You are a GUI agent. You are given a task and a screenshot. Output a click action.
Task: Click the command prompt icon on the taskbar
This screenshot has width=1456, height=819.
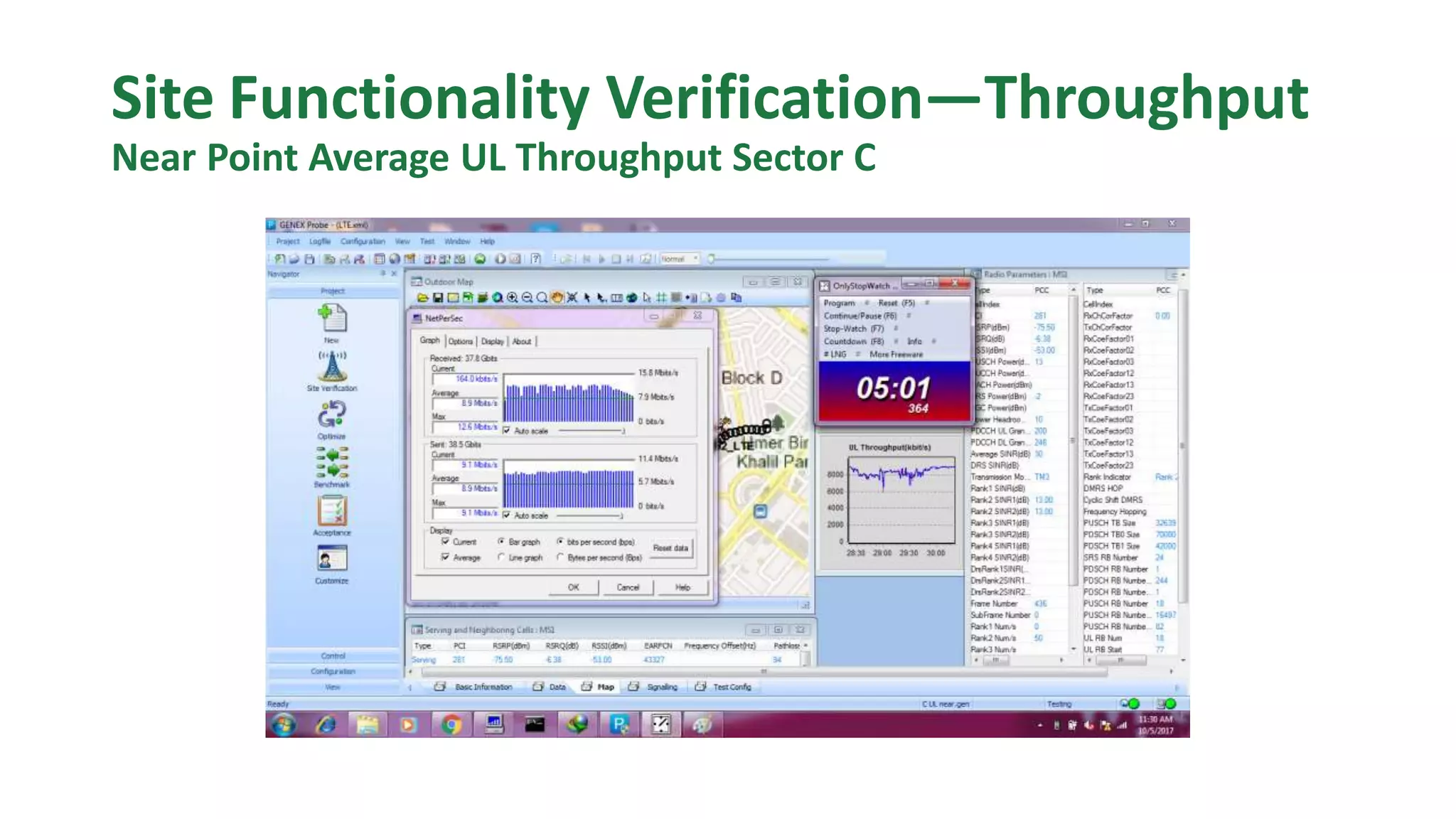(x=535, y=724)
